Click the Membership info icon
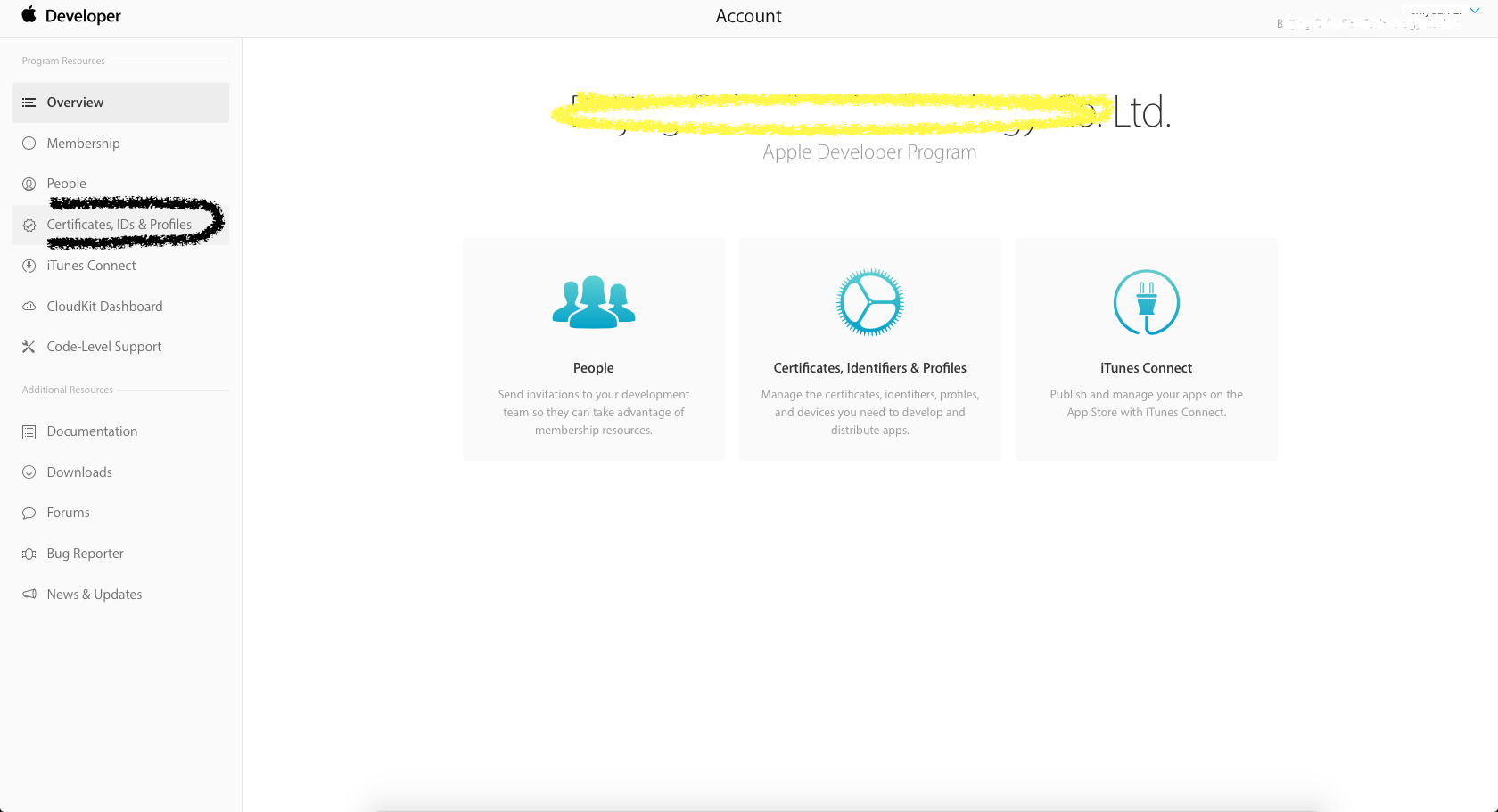 29,144
